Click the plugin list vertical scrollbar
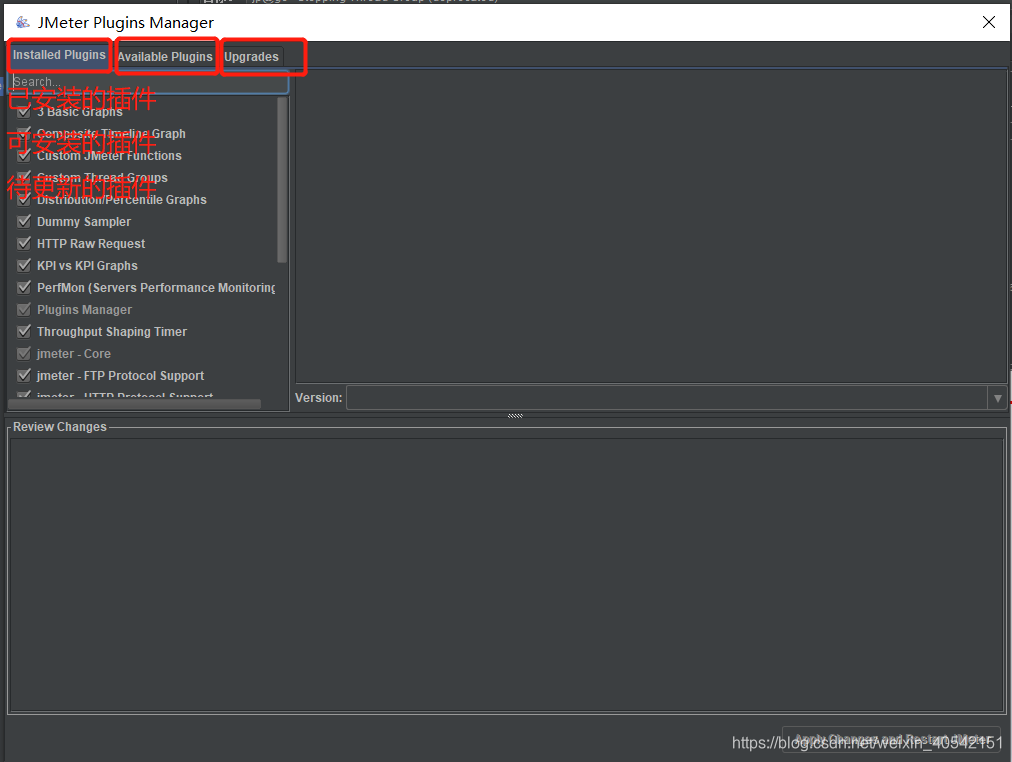 coord(282,181)
